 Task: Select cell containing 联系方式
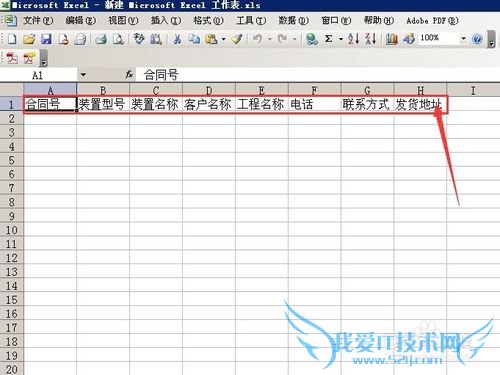click(367, 104)
